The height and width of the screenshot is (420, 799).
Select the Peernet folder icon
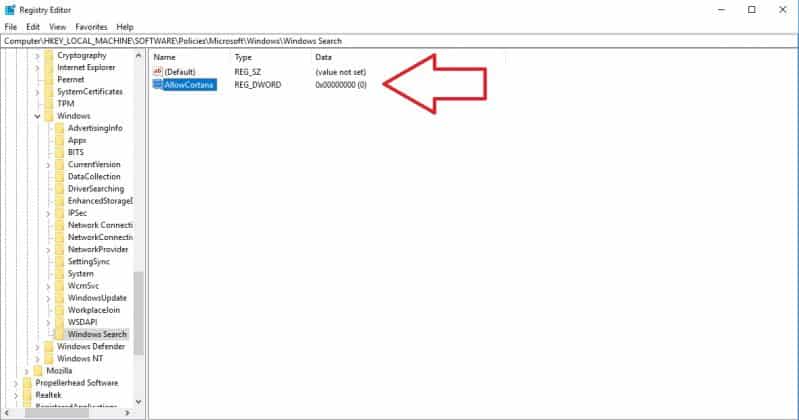[x=48, y=80]
